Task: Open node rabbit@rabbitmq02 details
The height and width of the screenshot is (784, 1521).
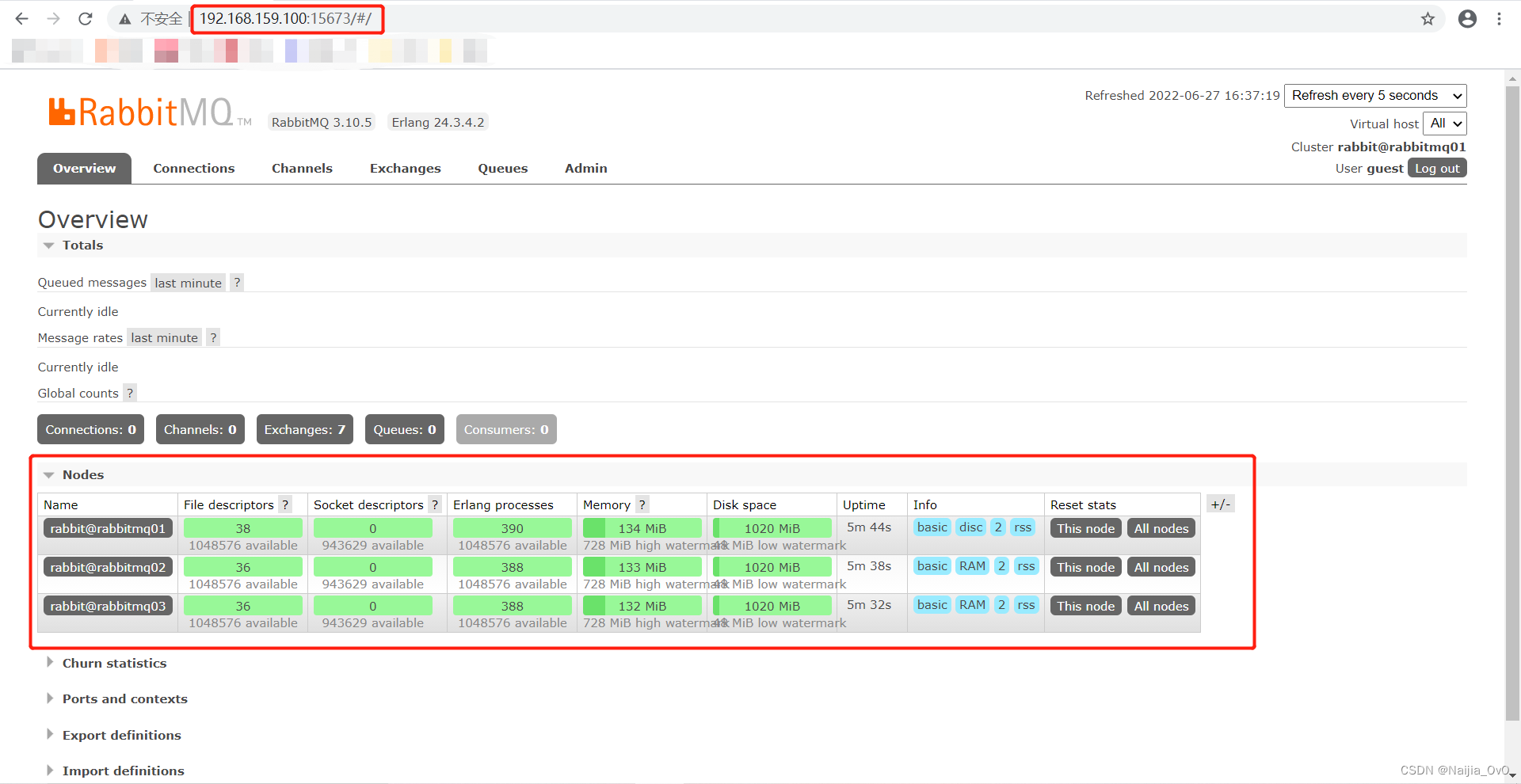Action: coord(108,567)
